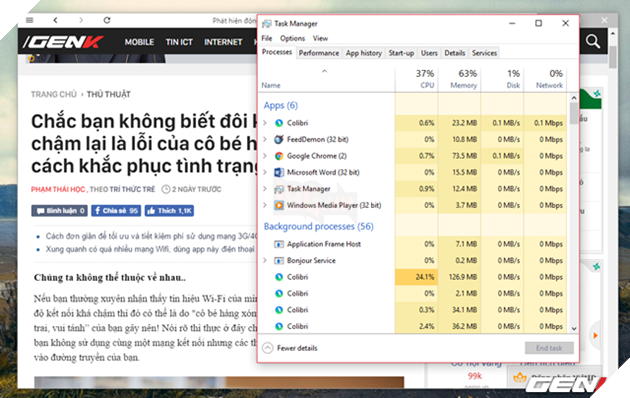The image size is (630, 398).
Task: Click the FeedDemon icon in the process list
Action: click(x=279, y=139)
